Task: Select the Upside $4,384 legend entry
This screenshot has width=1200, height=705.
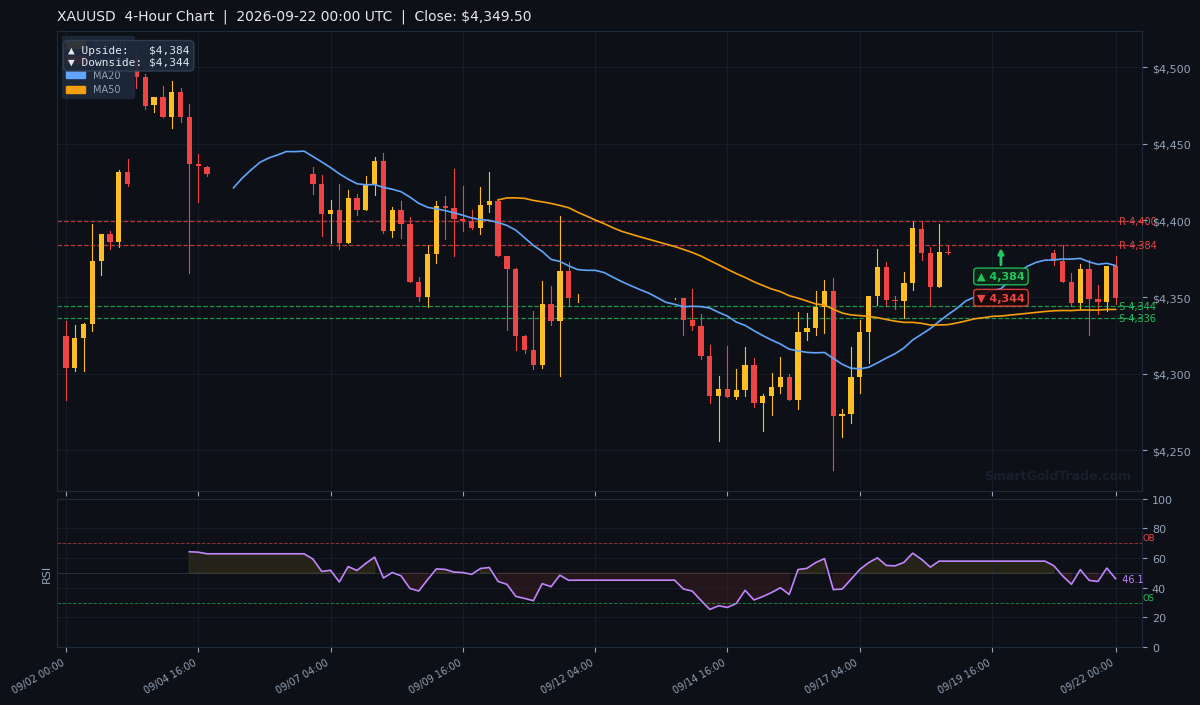Action: [x=128, y=50]
